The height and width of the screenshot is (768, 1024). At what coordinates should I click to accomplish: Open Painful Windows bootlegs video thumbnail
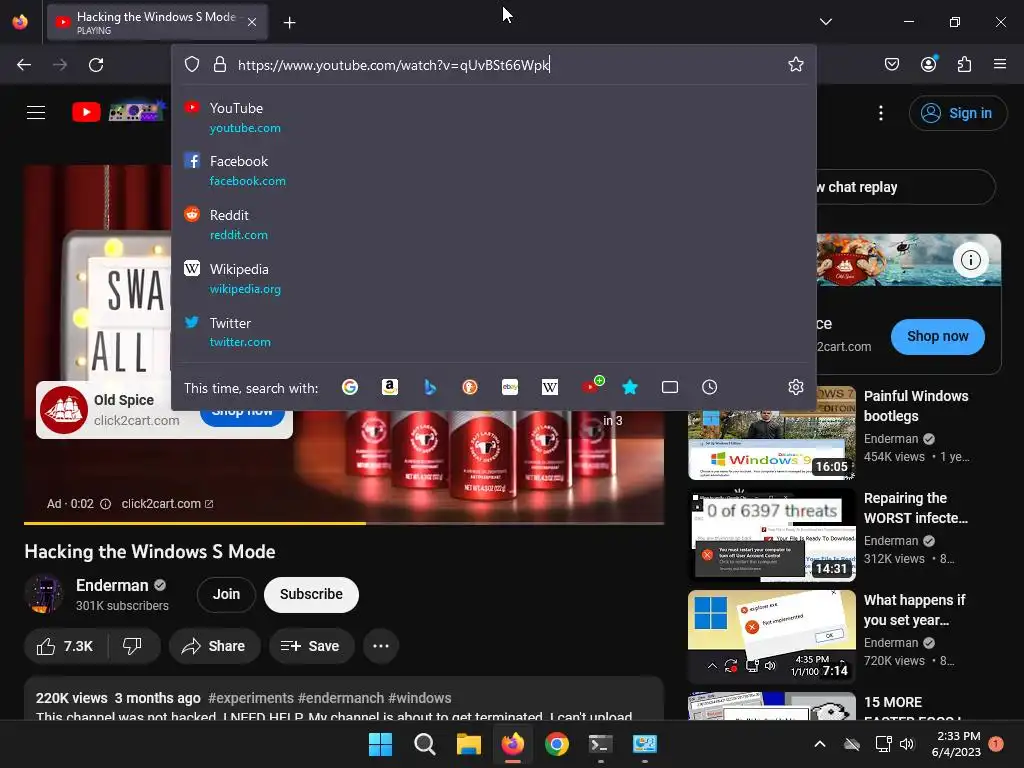point(771,432)
